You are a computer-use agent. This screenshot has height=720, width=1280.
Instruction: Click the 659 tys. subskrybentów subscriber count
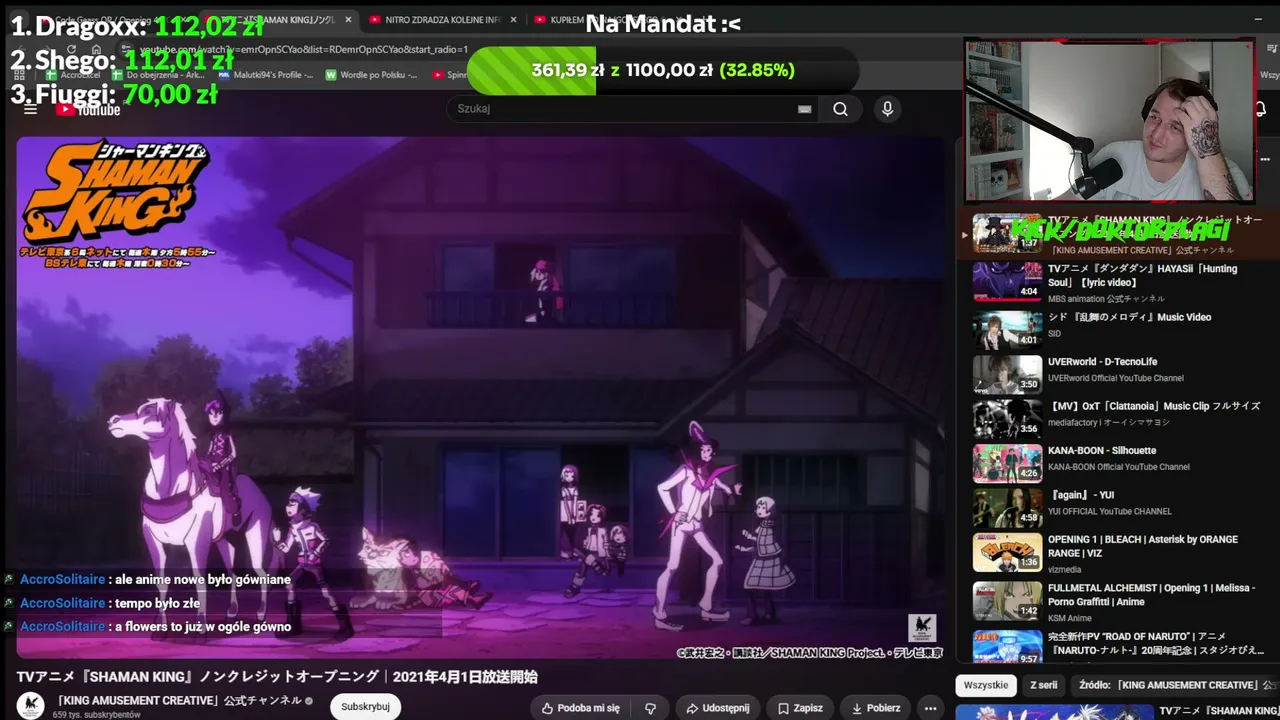pyautogui.click(x=97, y=715)
